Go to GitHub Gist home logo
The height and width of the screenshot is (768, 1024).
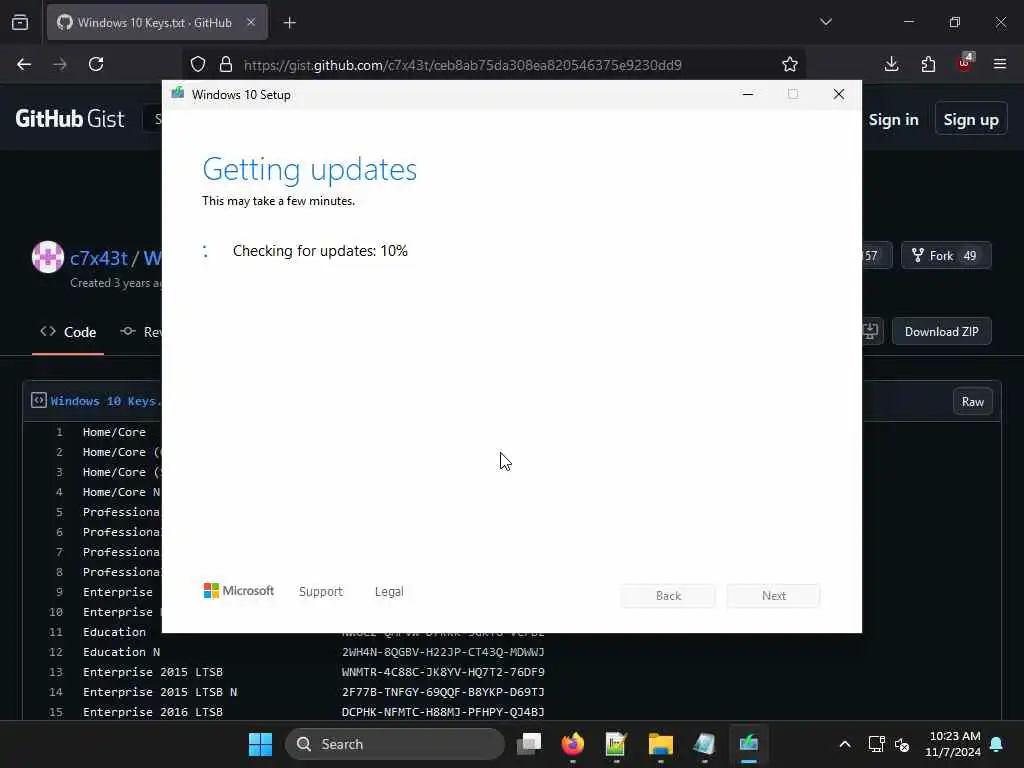[x=69, y=119]
